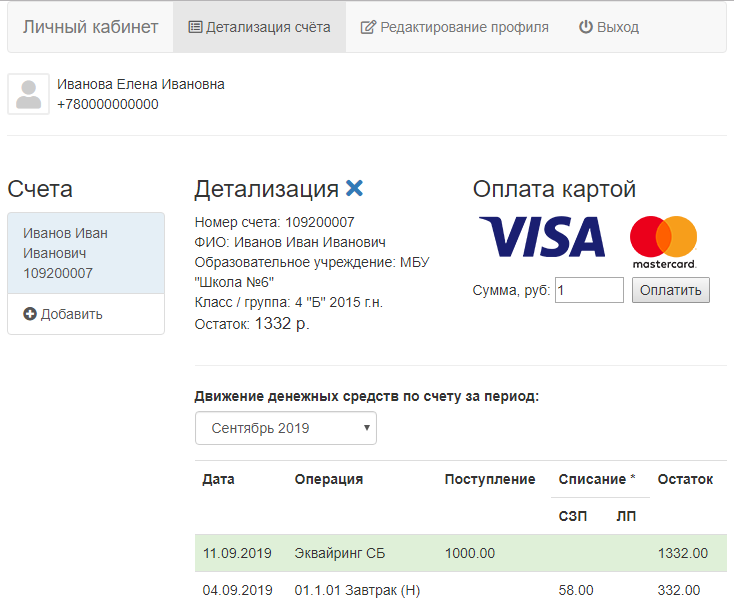
Task: Click the Остаток column header
Action: point(685,479)
